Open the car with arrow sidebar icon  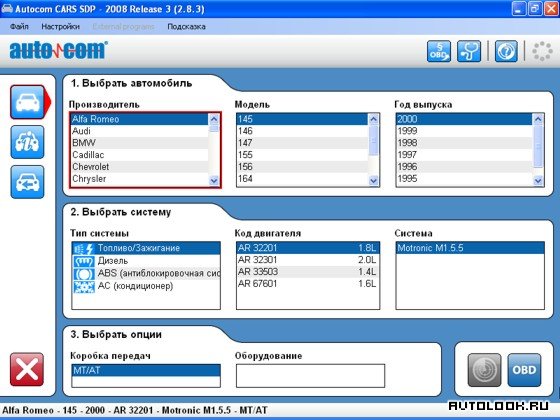[28, 182]
